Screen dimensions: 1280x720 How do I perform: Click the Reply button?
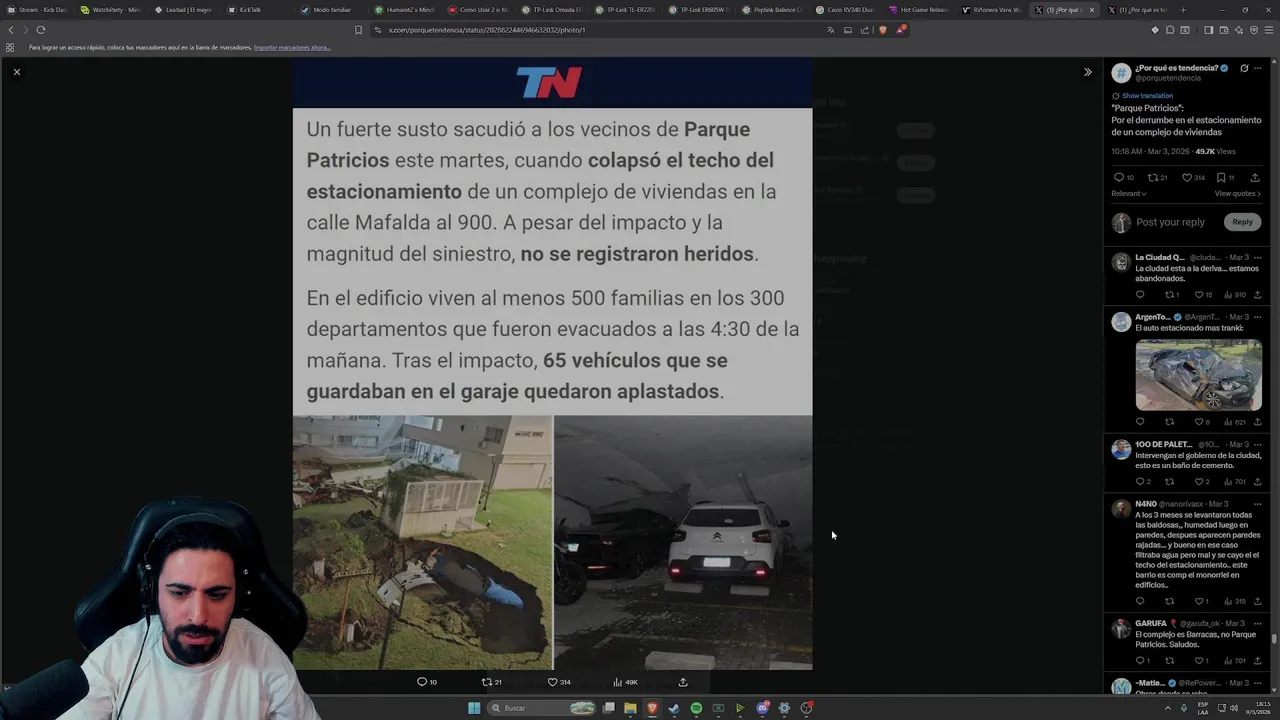click(x=1242, y=222)
